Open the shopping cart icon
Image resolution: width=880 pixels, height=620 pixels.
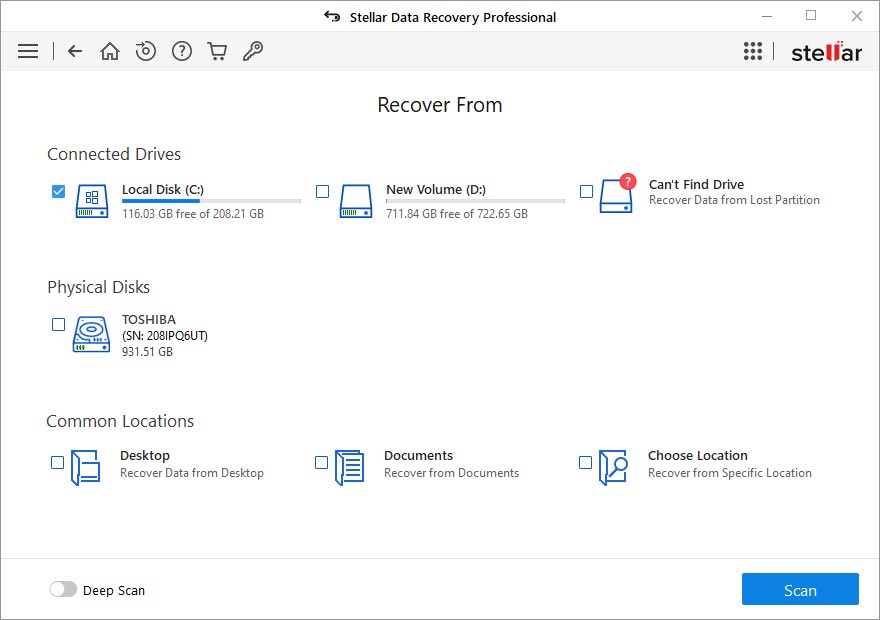(x=217, y=51)
